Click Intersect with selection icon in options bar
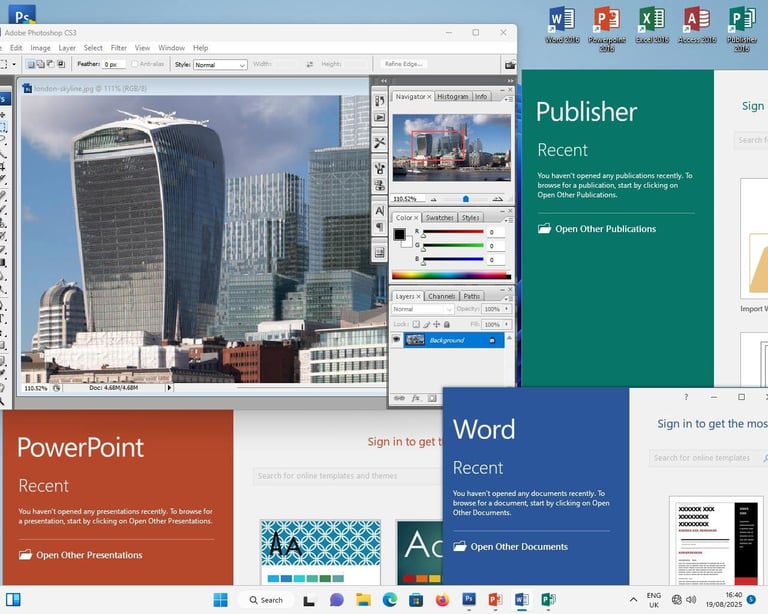This screenshot has width=768, height=614. (x=61, y=64)
